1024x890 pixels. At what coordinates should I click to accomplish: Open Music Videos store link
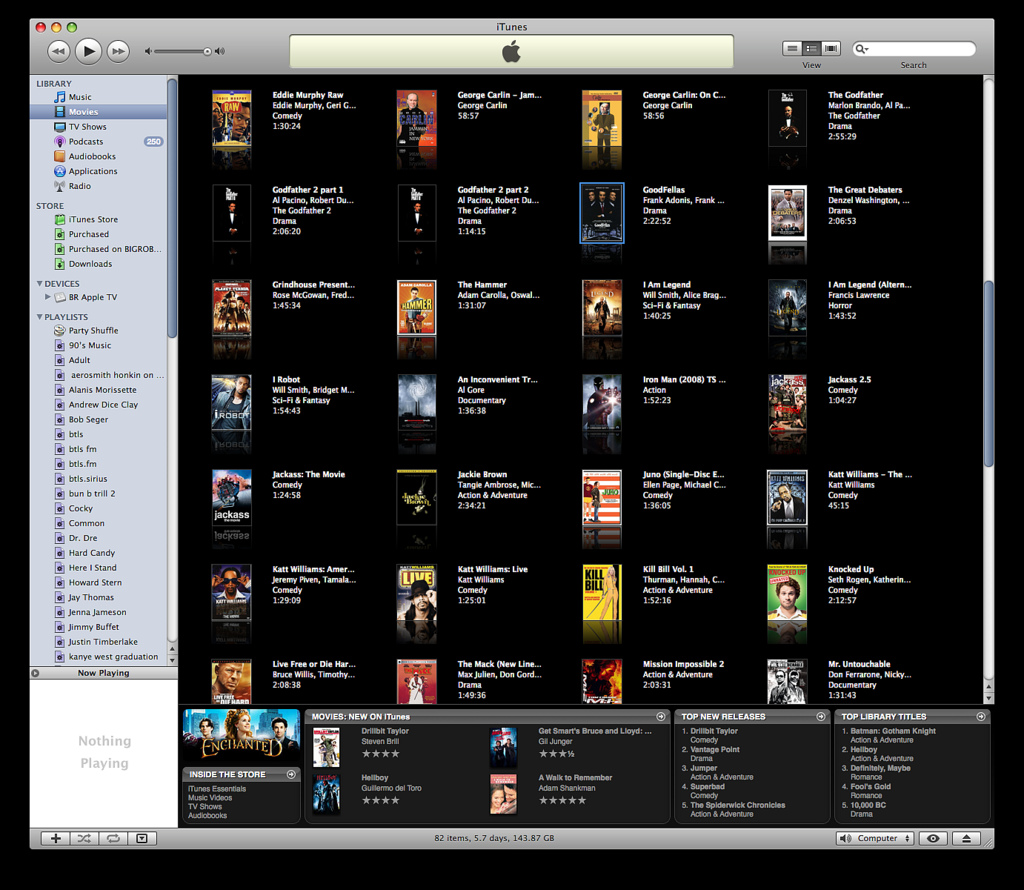(x=210, y=797)
